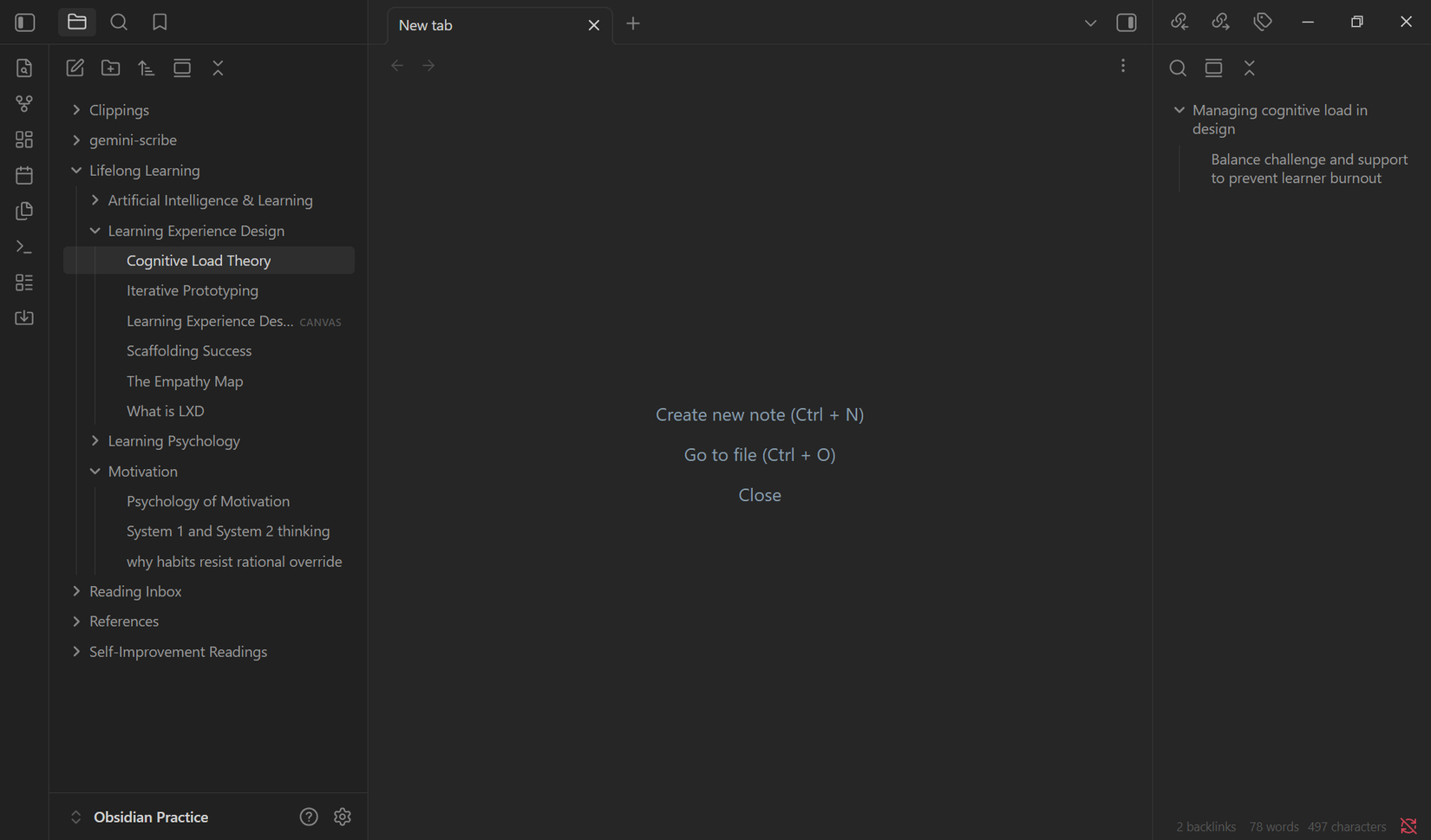Screen dimensions: 1431x840
Task: Open the tab list dropdown
Action: click(1090, 23)
